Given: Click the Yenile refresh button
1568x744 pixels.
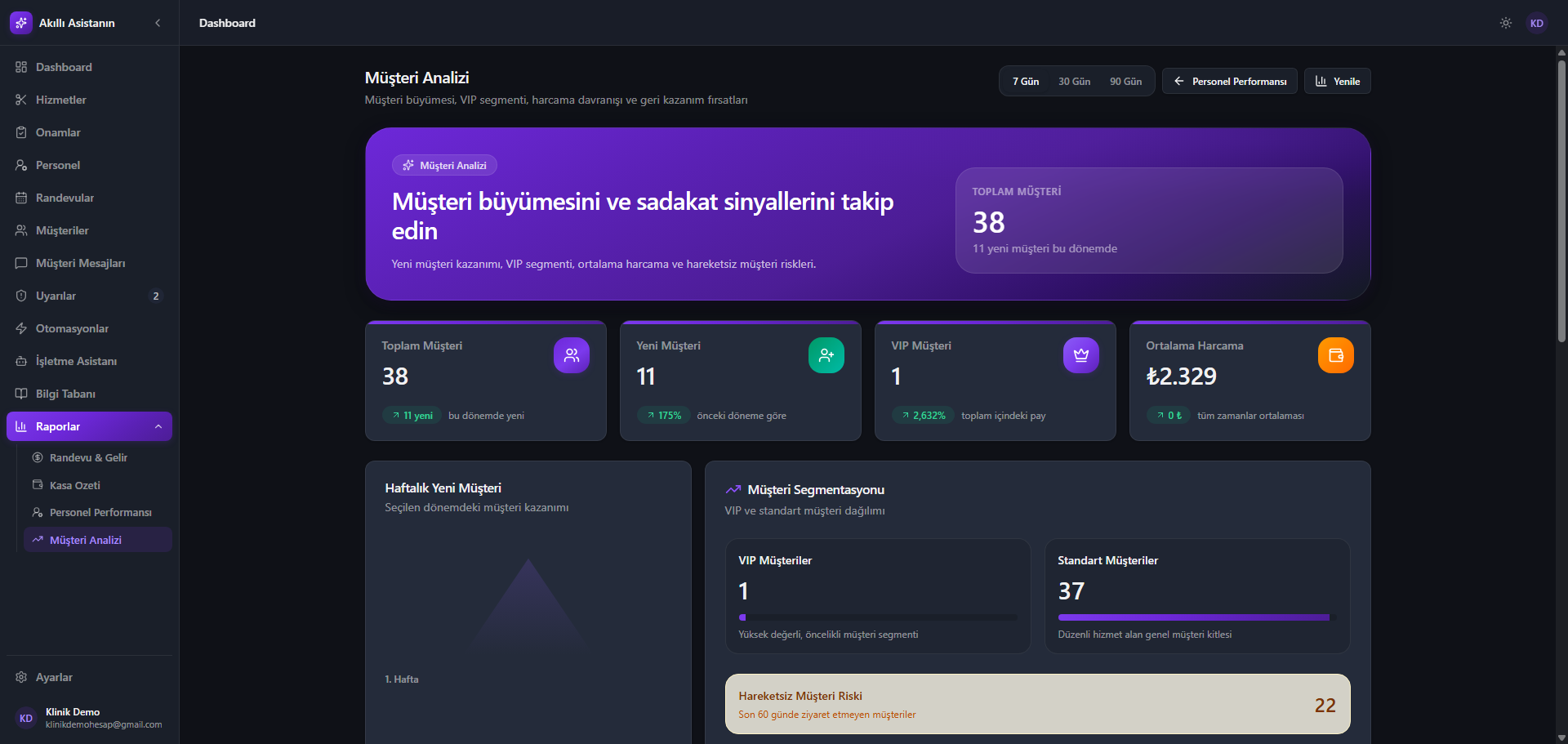Looking at the screenshot, I should point(1338,82).
